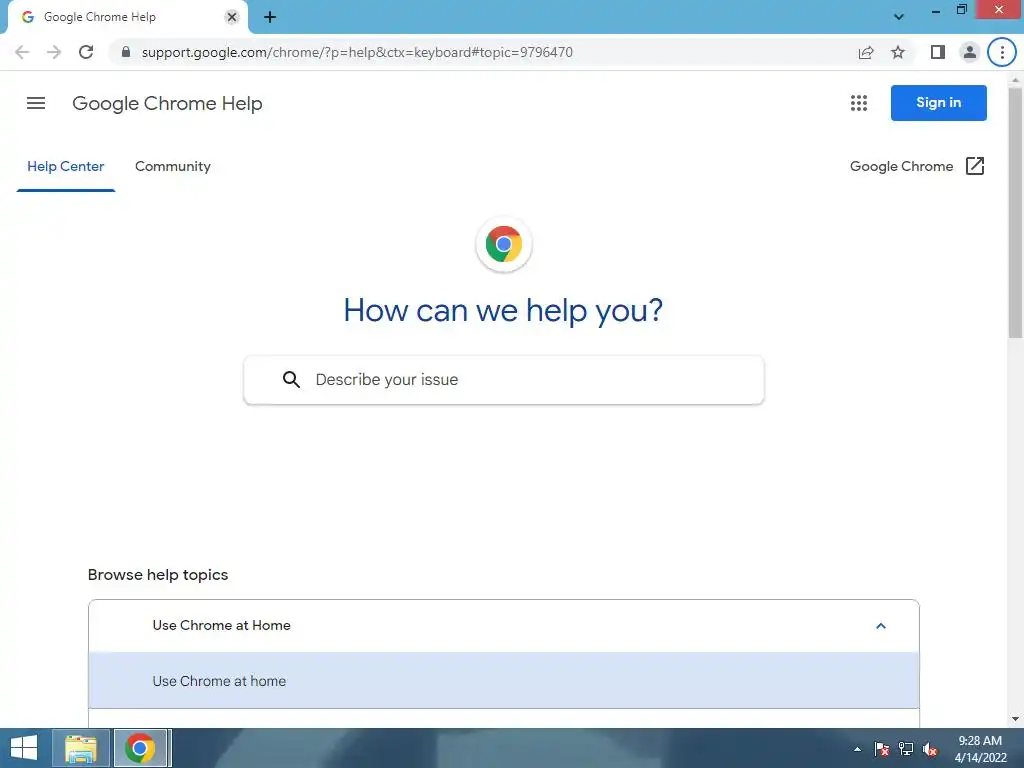Switch to the Community tab
1024x768 pixels.
[172, 167]
